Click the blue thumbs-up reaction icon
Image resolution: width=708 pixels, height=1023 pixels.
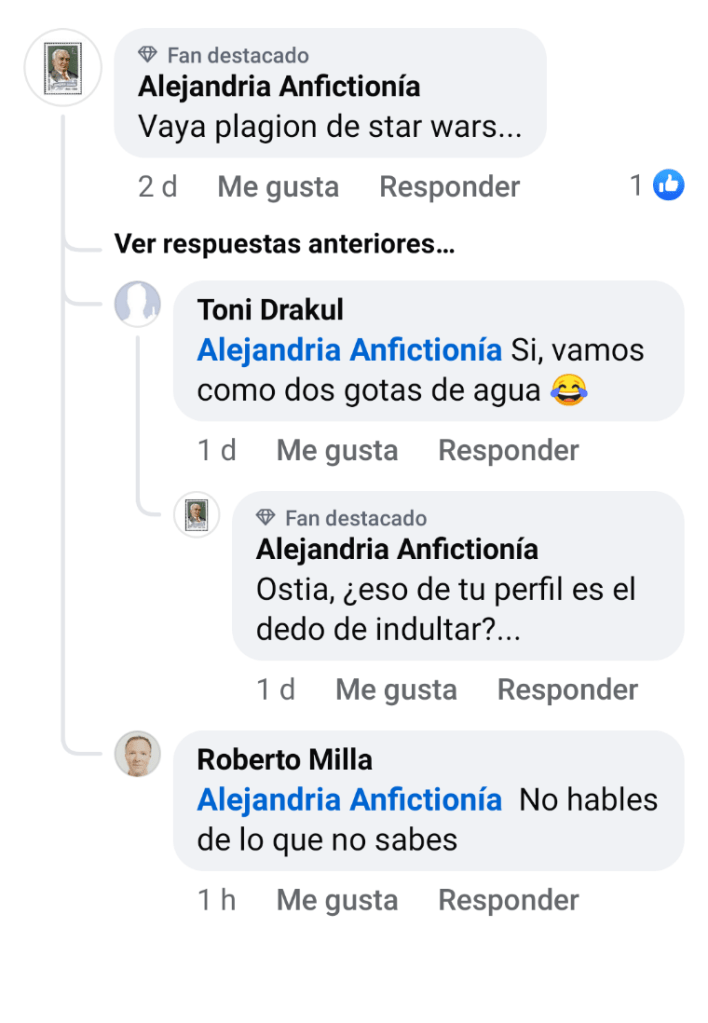(x=668, y=185)
